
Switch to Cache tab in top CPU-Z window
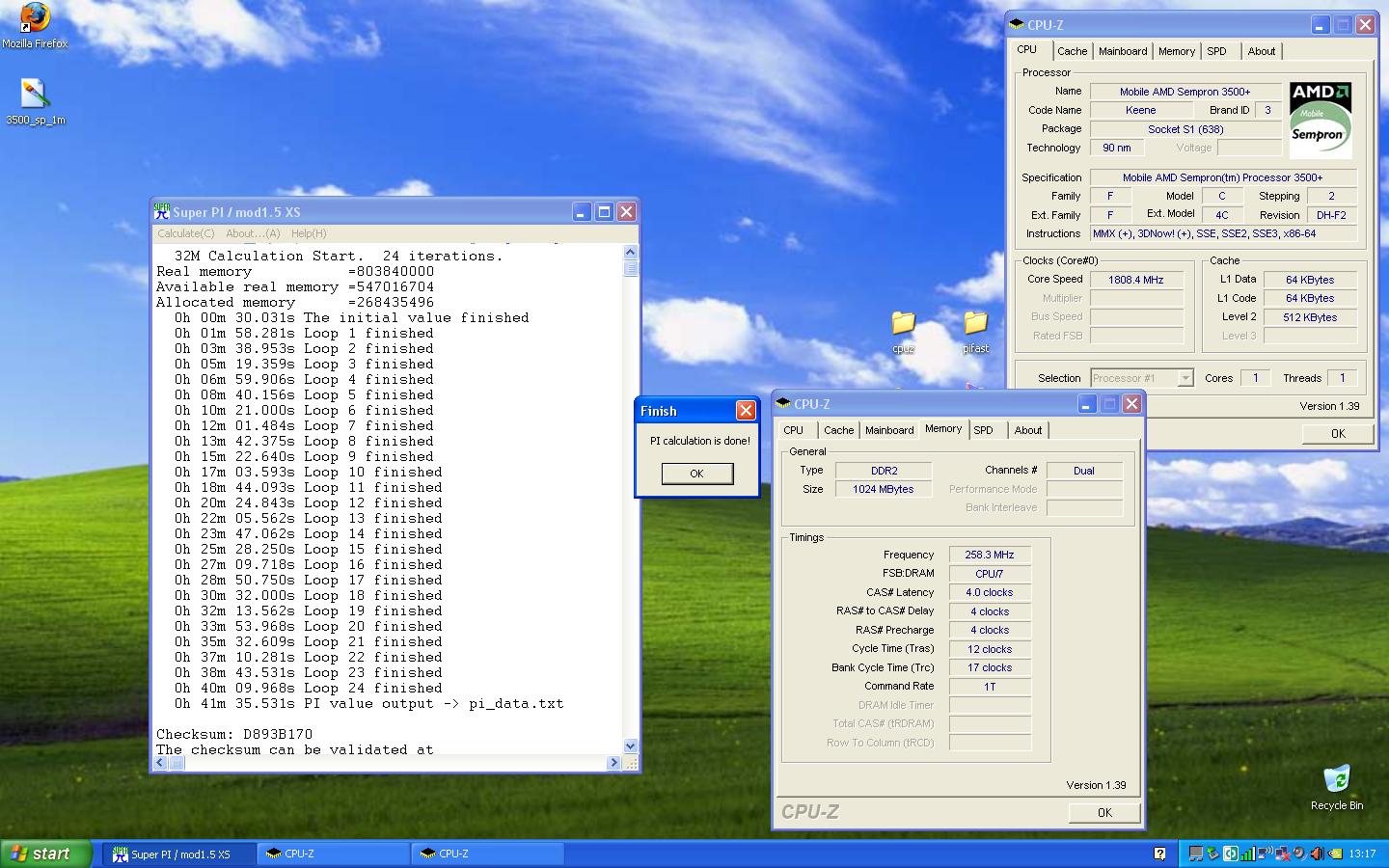(x=1072, y=51)
